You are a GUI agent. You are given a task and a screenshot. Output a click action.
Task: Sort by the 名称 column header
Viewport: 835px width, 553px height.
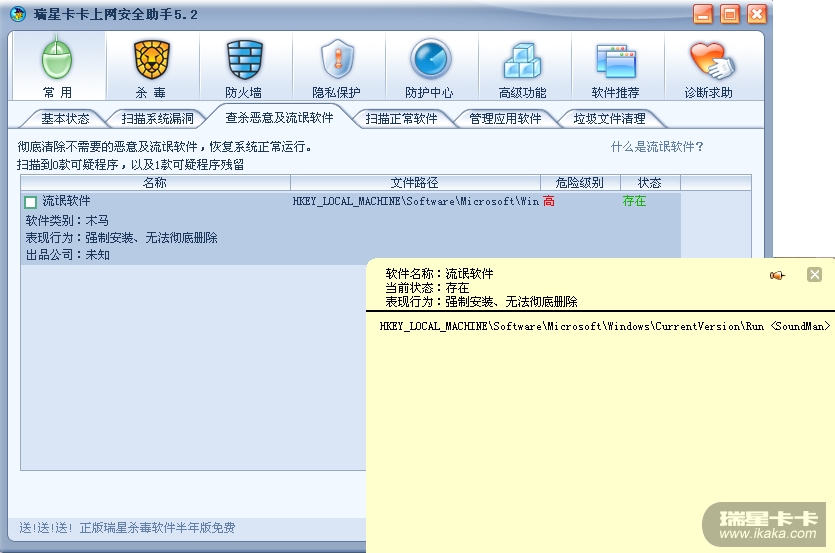pyautogui.click(x=155, y=183)
